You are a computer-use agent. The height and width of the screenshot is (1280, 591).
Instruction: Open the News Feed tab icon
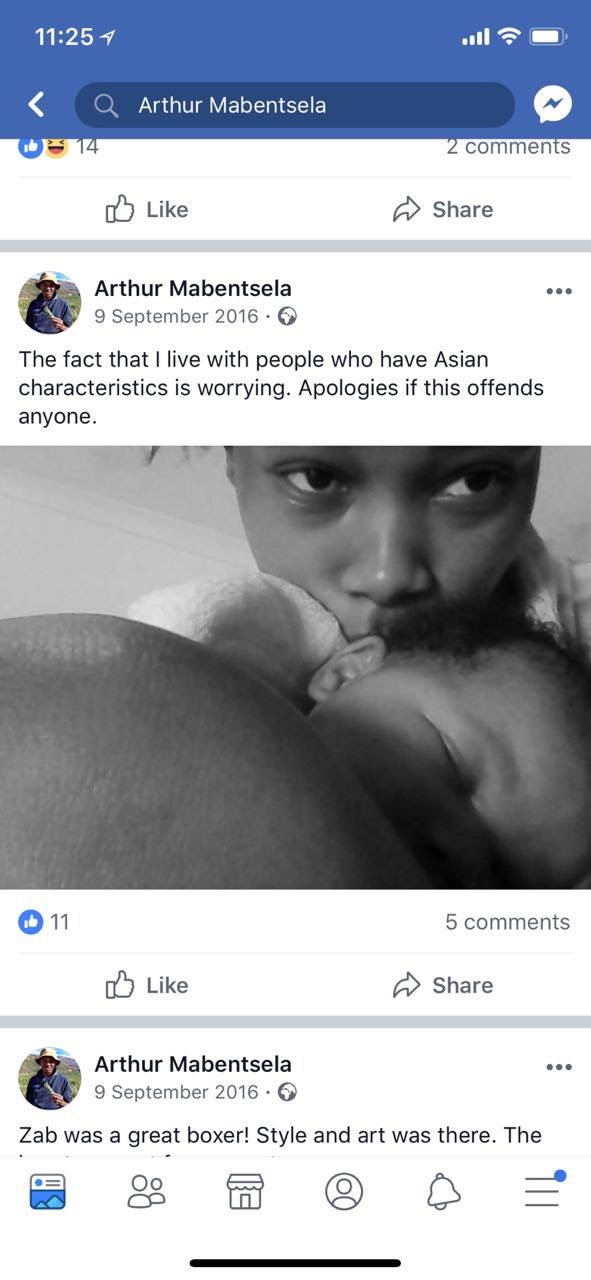click(47, 1191)
